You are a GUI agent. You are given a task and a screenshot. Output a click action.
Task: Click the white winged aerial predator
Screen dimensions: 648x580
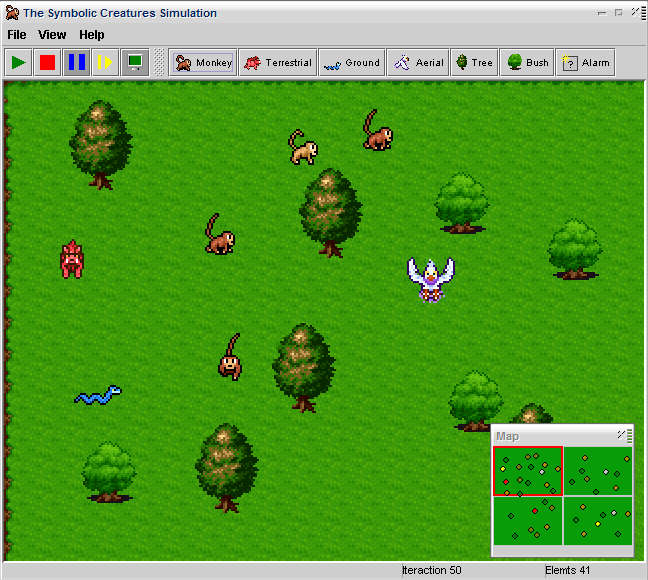431,279
